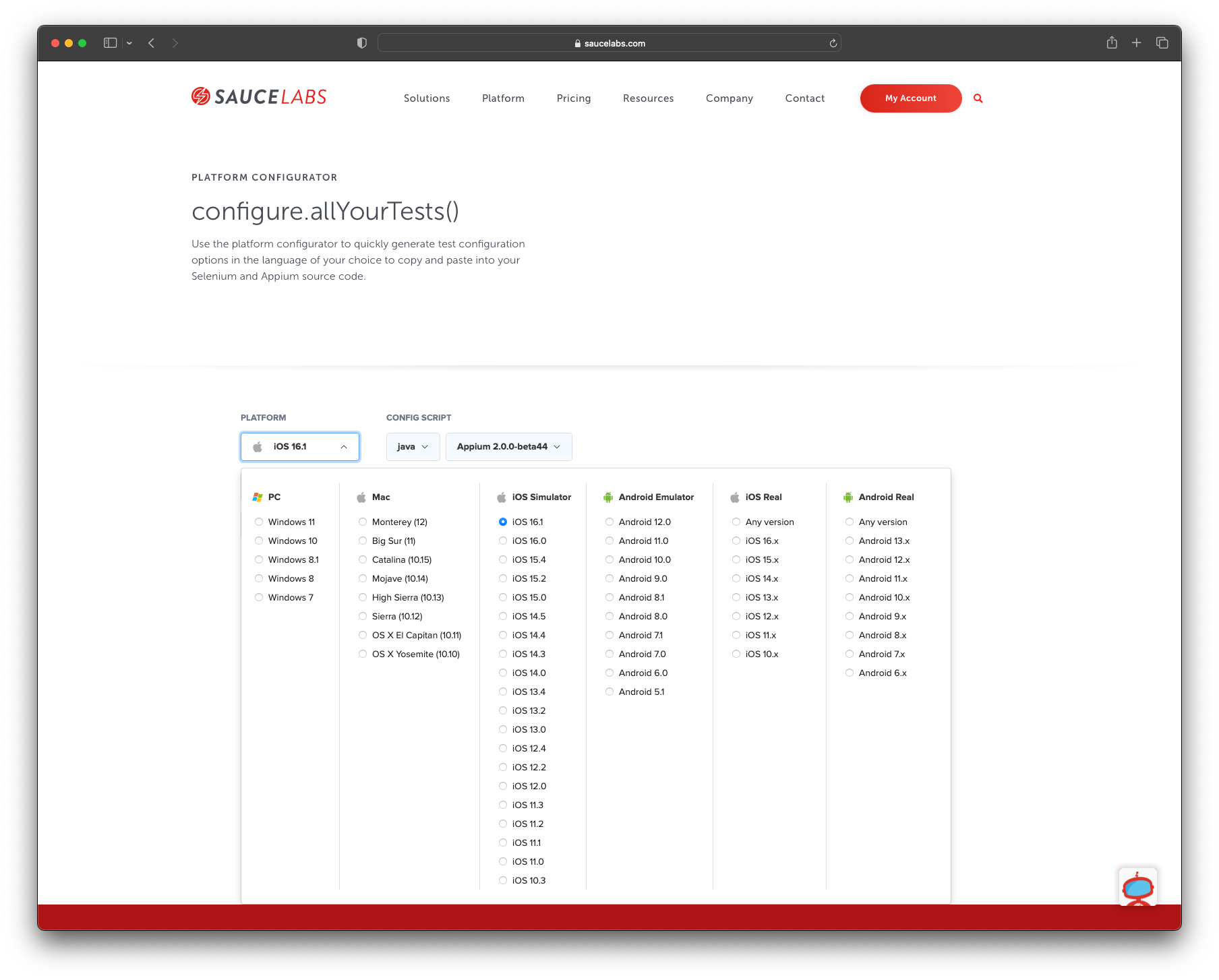
Task: Choose Windows 10 platform
Action: (x=287, y=541)
